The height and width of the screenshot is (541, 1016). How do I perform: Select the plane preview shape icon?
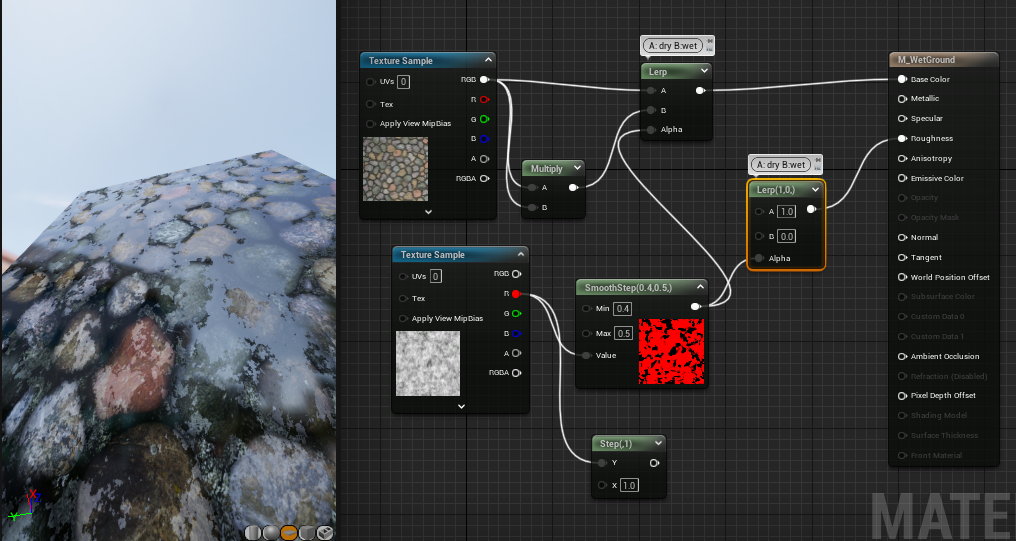coord(288,533)
